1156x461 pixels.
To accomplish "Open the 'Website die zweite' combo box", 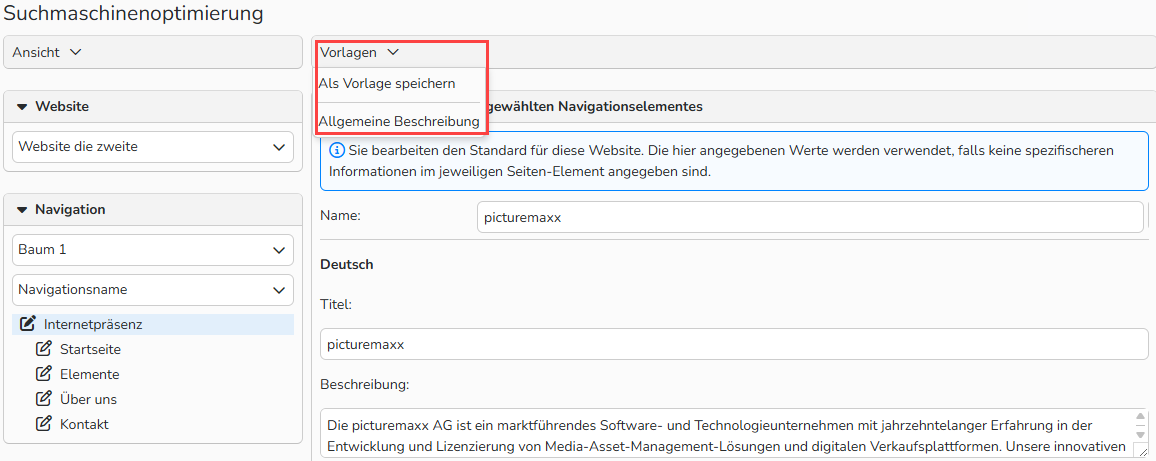I will (x=153, y=147).
